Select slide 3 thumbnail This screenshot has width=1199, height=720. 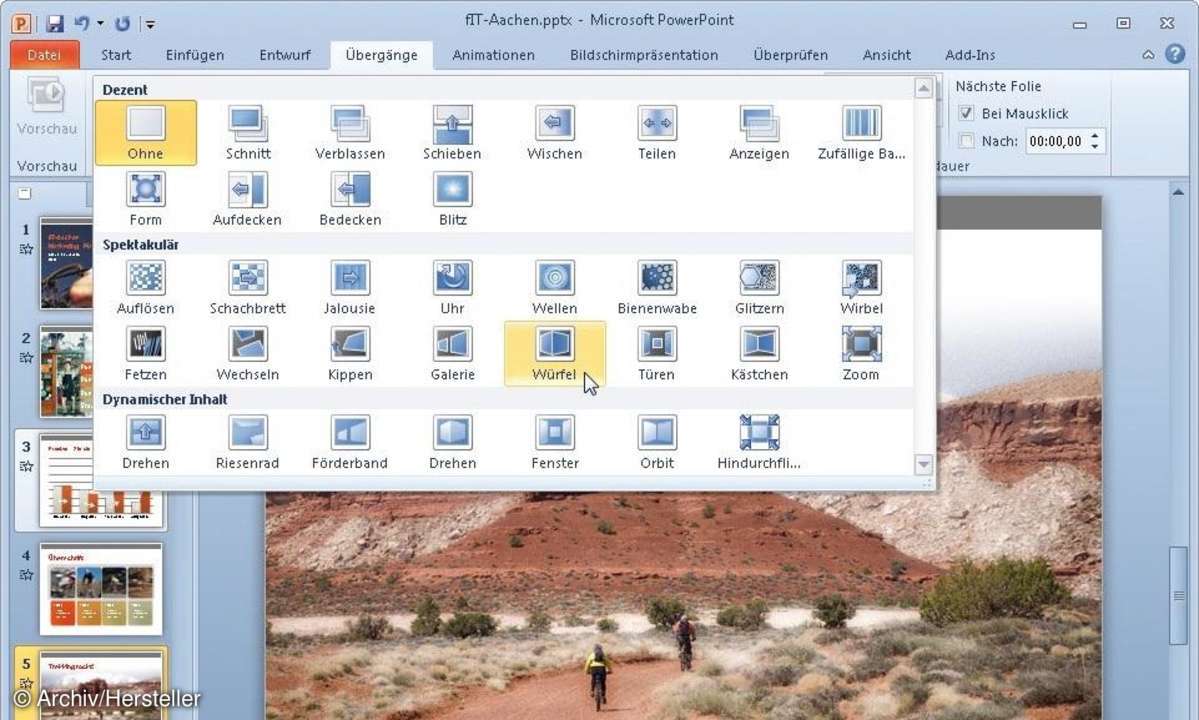(x=101, y=481)
